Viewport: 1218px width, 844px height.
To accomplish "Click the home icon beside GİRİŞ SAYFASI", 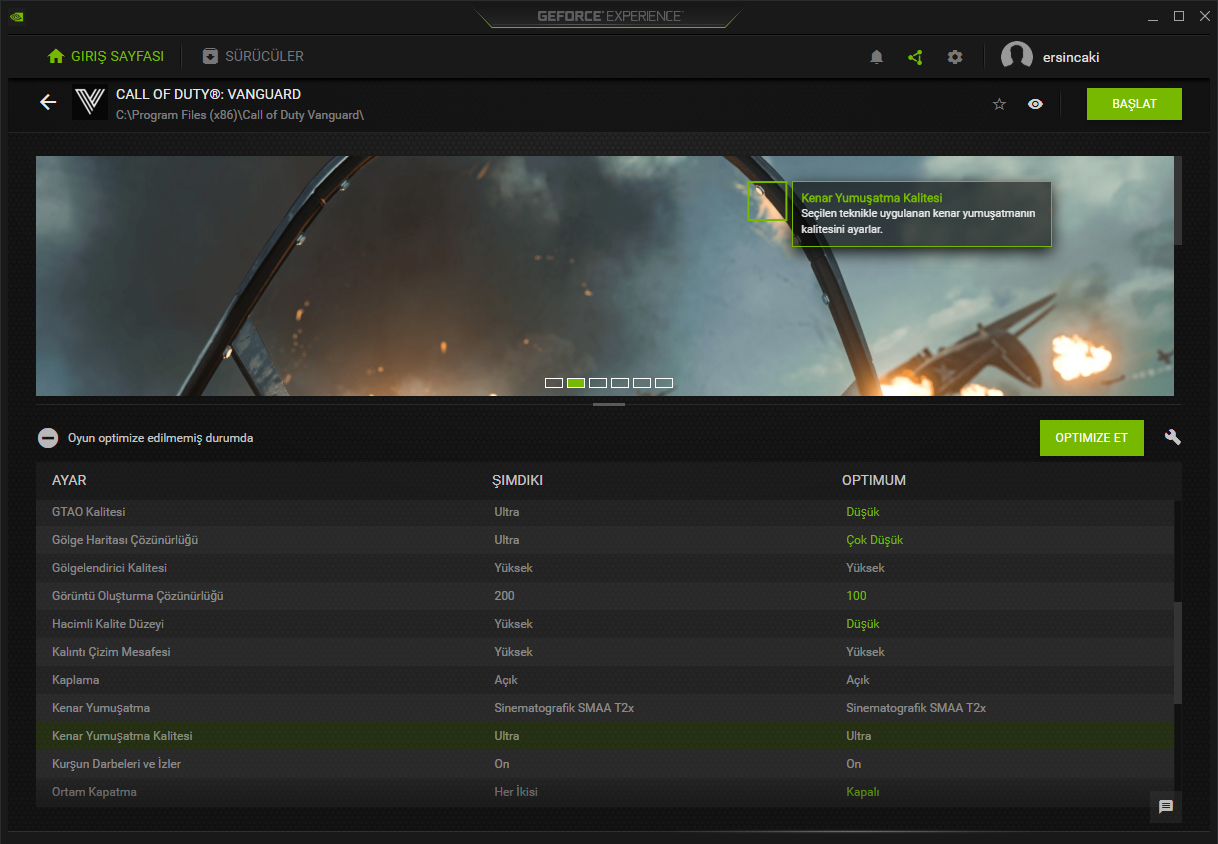I will click(x=56, y=56).
